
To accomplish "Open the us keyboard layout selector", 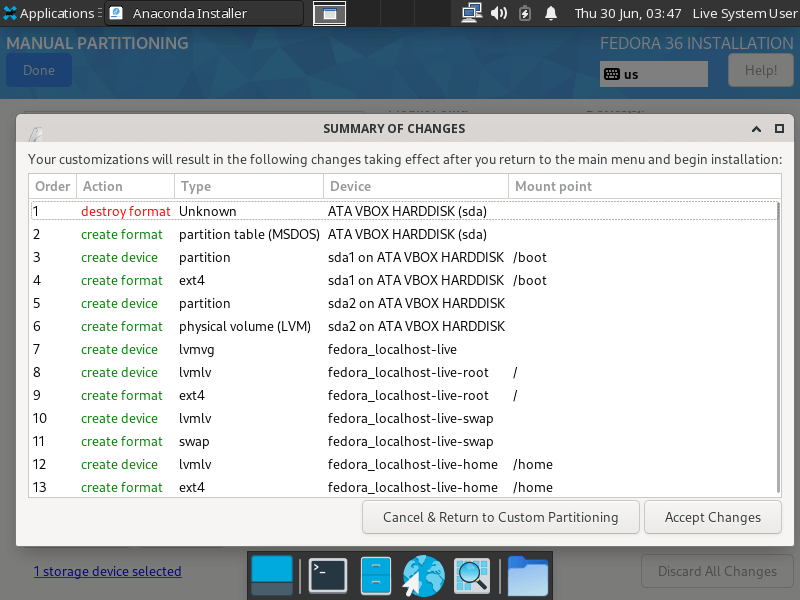I will [654, 74].
